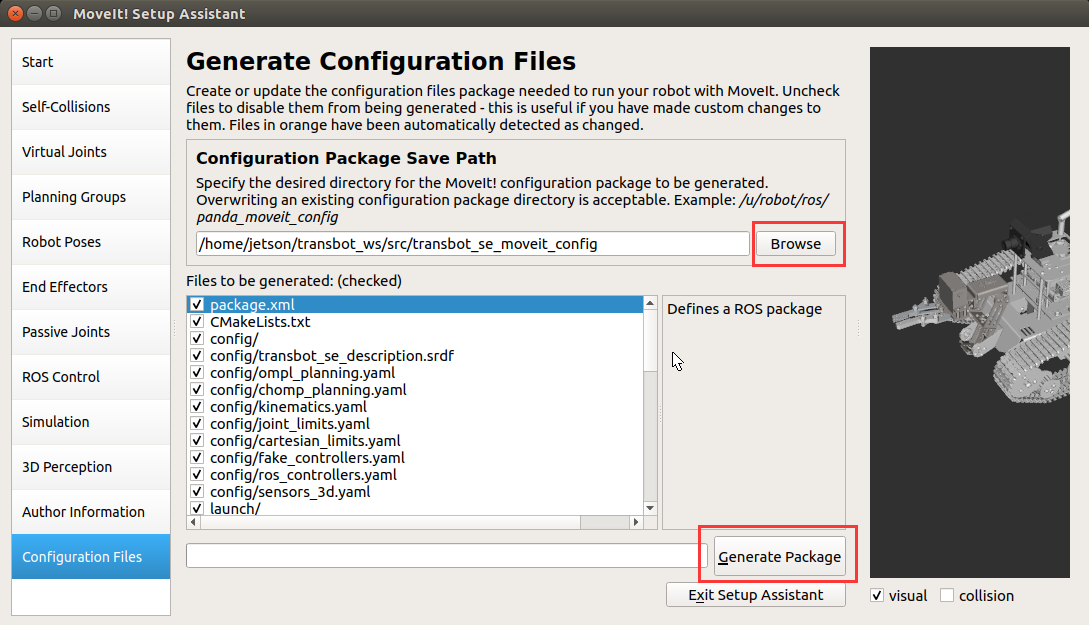The height and width of the screenshot is (625, 1089).
Task: Uncheck config/sensors_3d.yaml checkbox
Action: pyautogui.click(x=197, y=492)
